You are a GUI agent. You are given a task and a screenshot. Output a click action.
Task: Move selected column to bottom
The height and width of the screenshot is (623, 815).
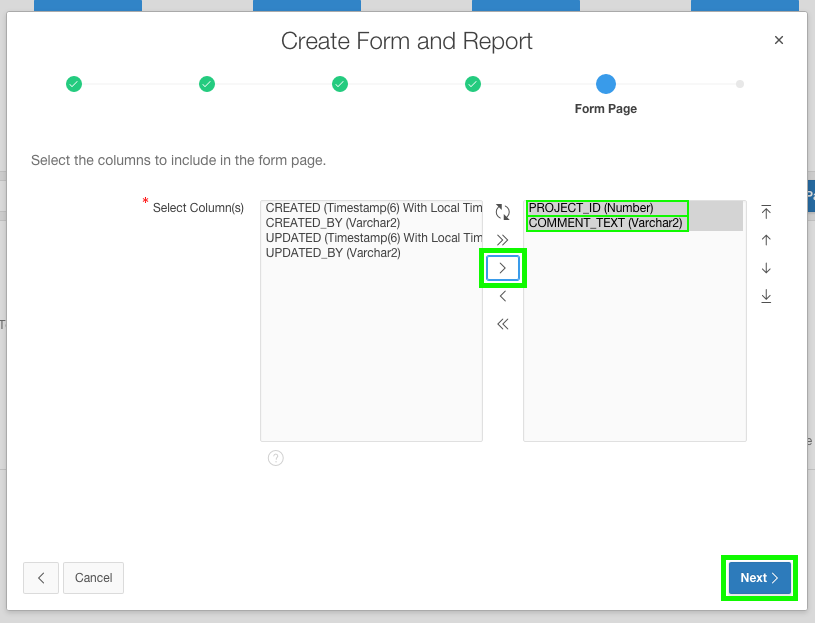point(766,295)
